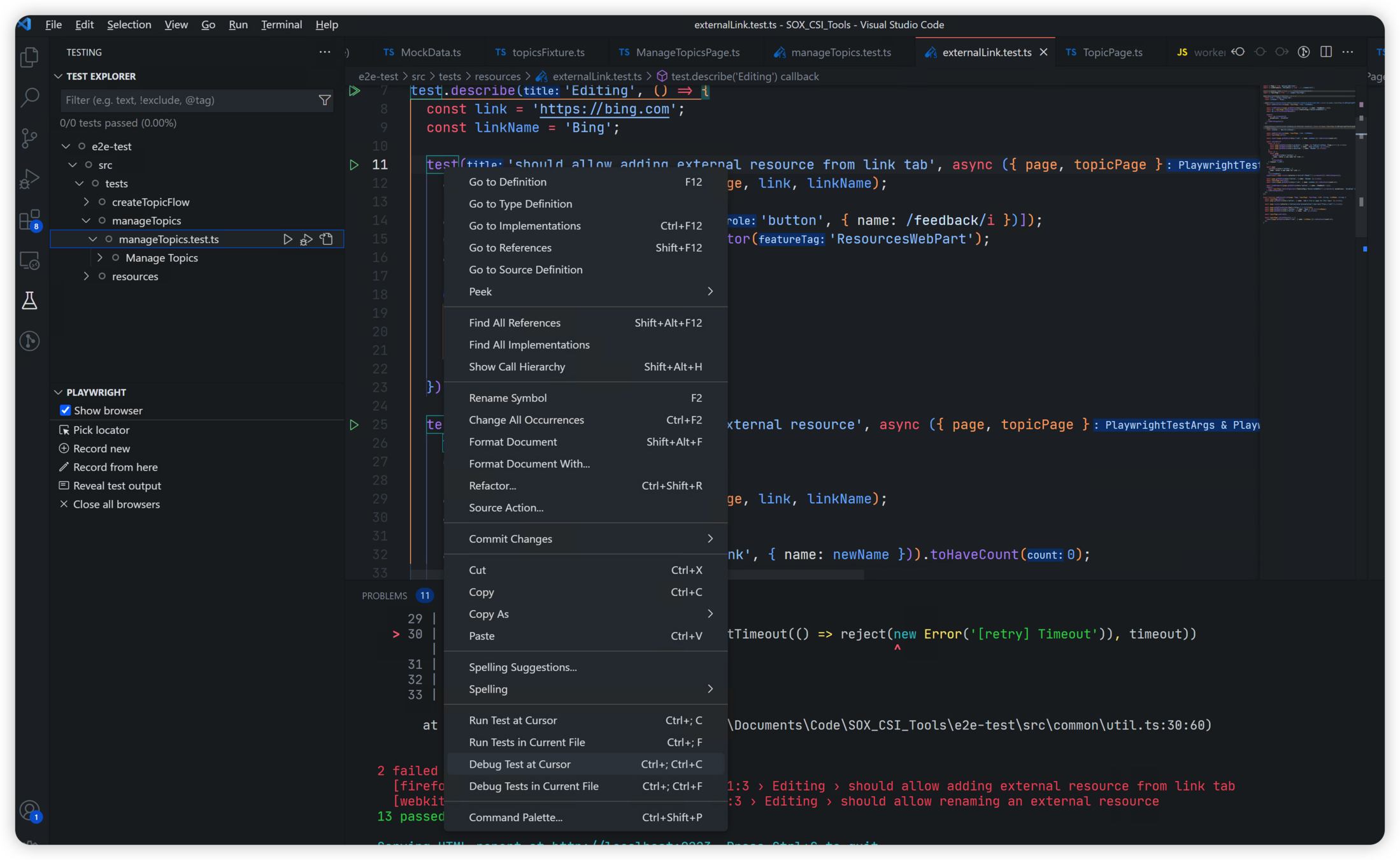Expand the createTopicFlow tree folder

(87, 202)
